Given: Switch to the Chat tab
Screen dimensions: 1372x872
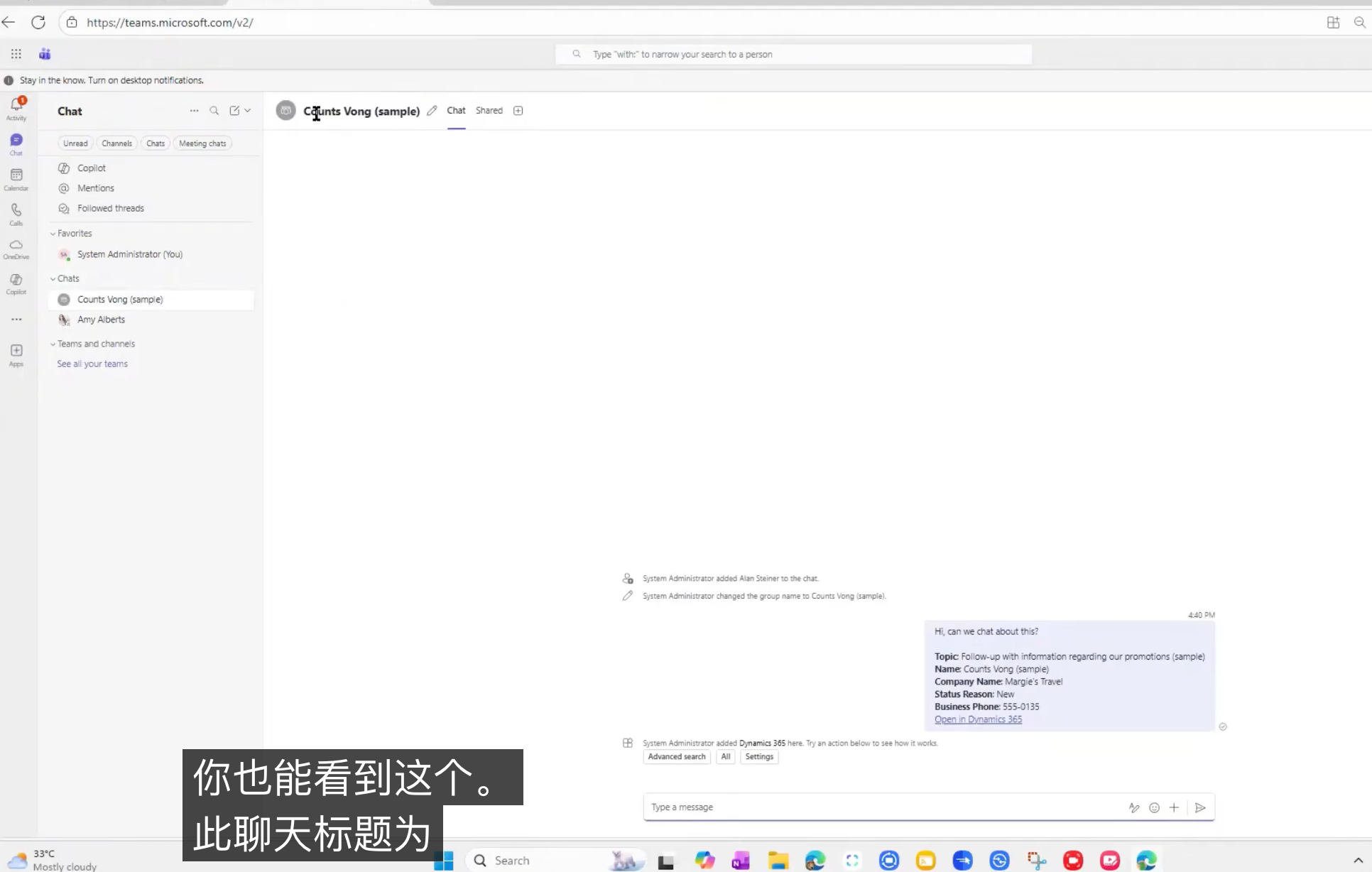Looking at the screenshot, I should click(456, 111).
